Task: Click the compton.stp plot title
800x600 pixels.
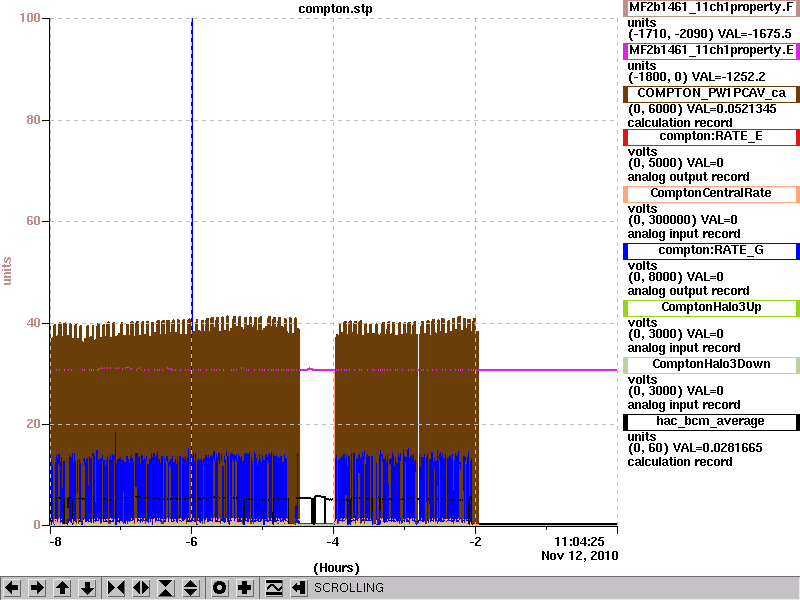Action: [335, 9]
